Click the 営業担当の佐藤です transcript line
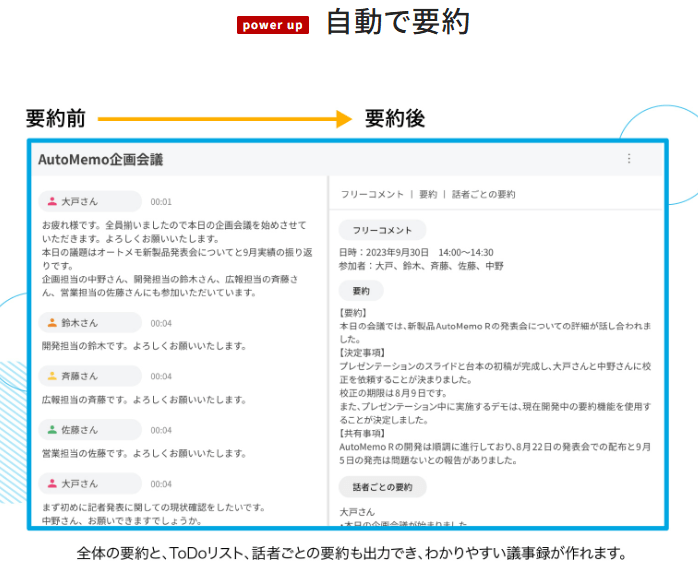 144,454
